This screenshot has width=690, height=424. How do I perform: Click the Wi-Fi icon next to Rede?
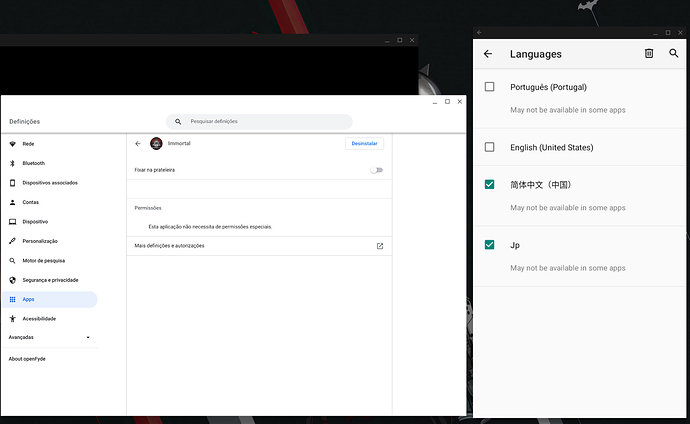point(12,144)
